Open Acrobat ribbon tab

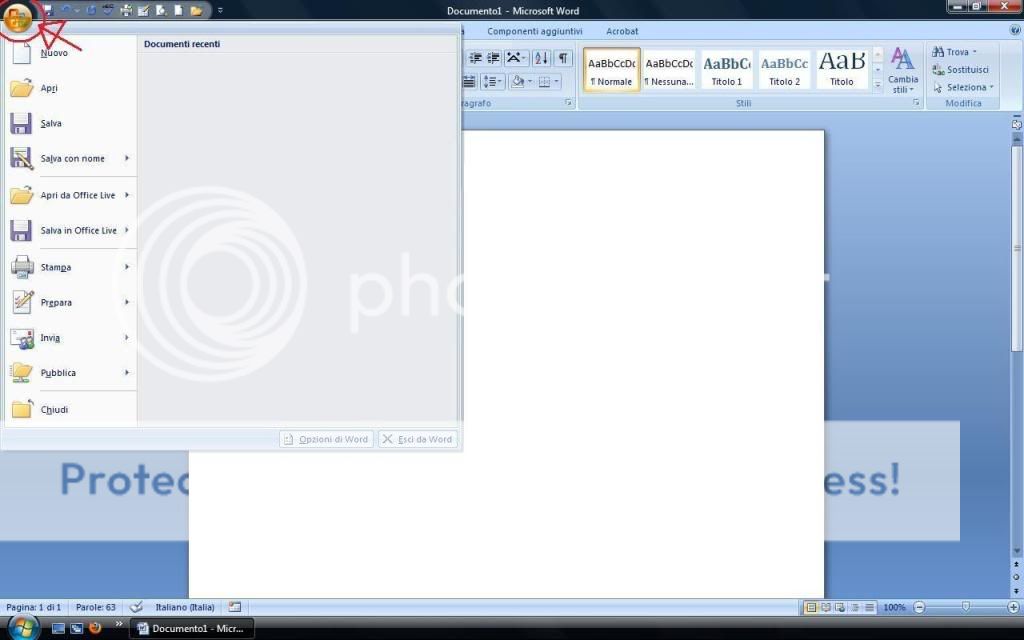pyautogui.click(x=622, y=31)
